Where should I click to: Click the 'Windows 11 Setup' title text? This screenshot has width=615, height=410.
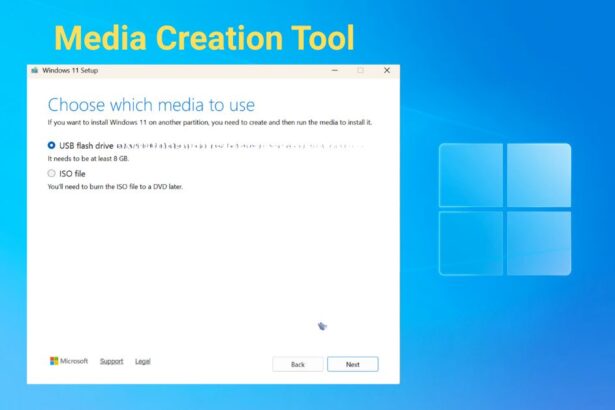pyautogui.click(x=70, y=71)
